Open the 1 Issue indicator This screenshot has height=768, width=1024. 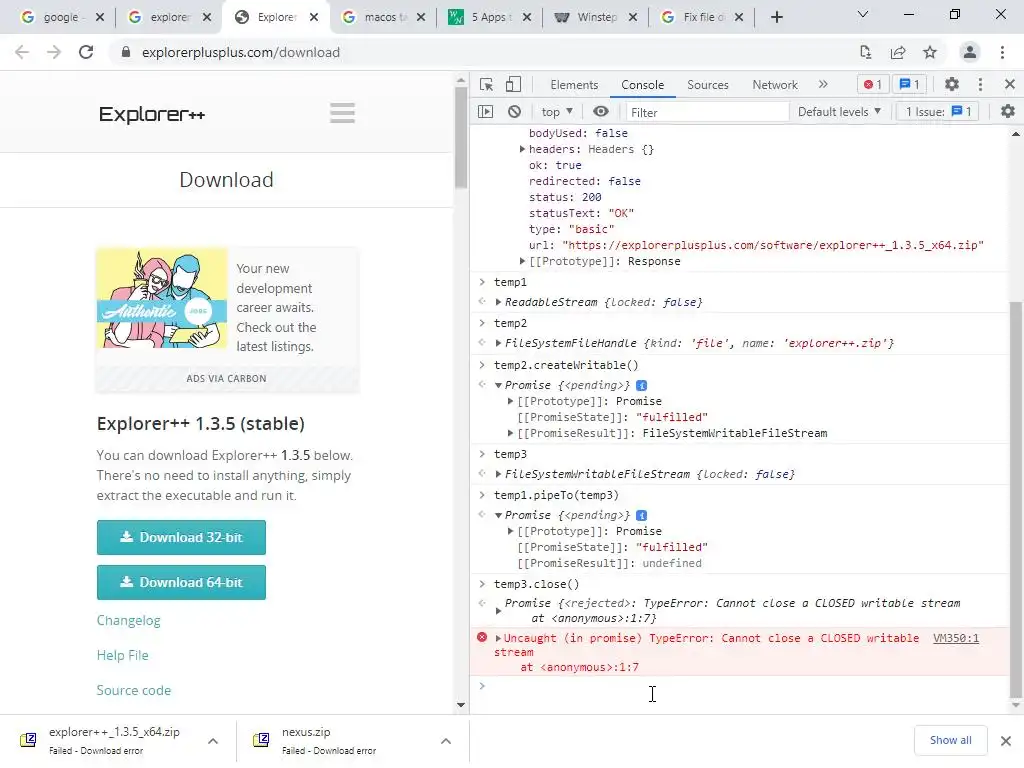(938, 112)
